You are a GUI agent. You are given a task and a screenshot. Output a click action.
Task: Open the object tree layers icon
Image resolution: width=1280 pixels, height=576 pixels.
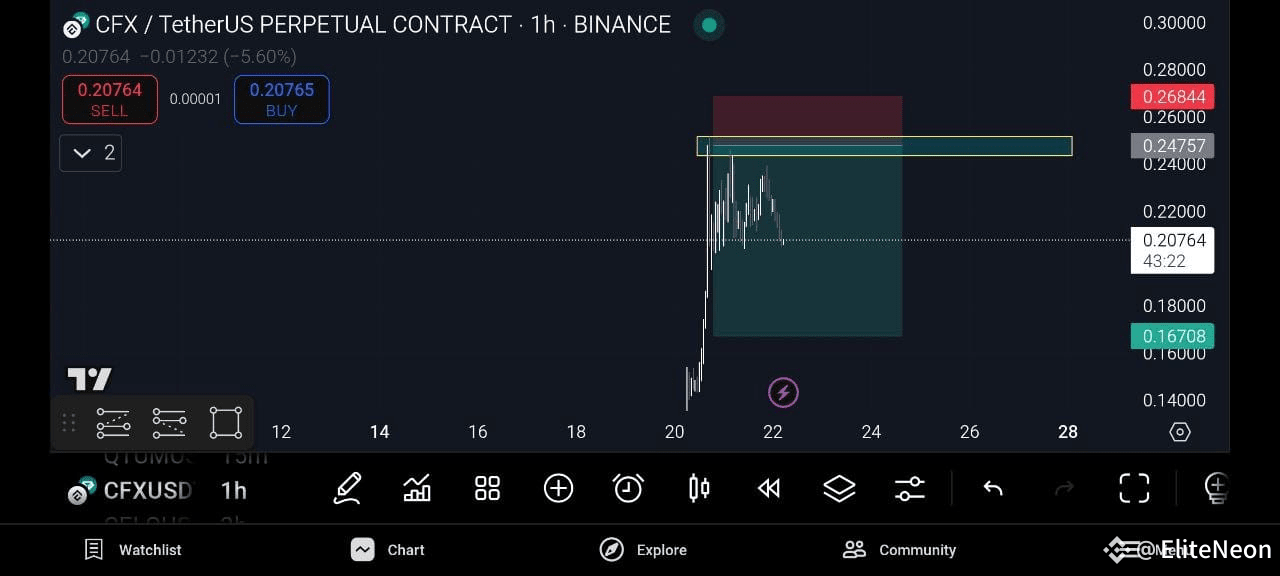tap(839, 488)
